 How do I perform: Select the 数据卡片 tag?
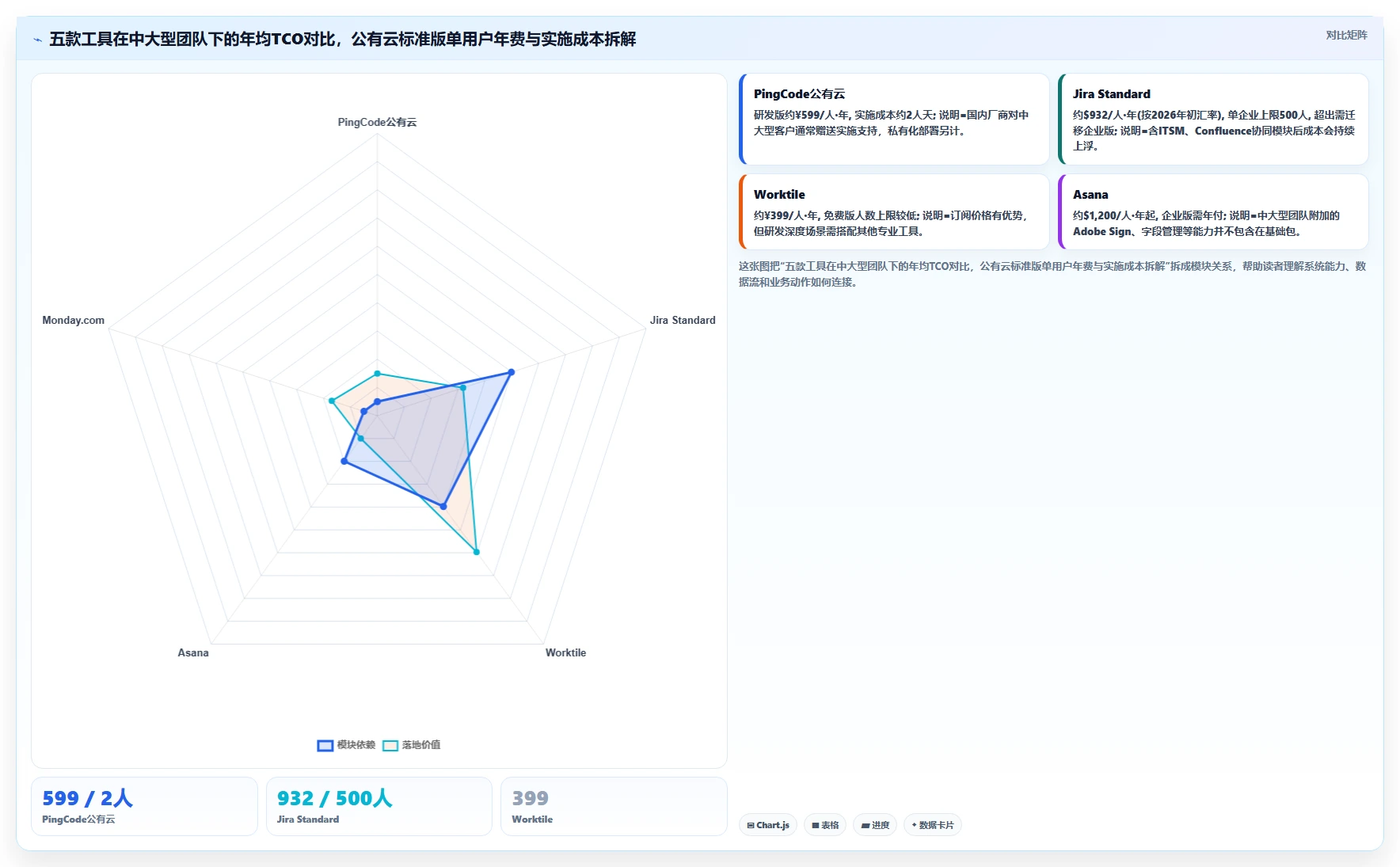(x=933, y=825)
